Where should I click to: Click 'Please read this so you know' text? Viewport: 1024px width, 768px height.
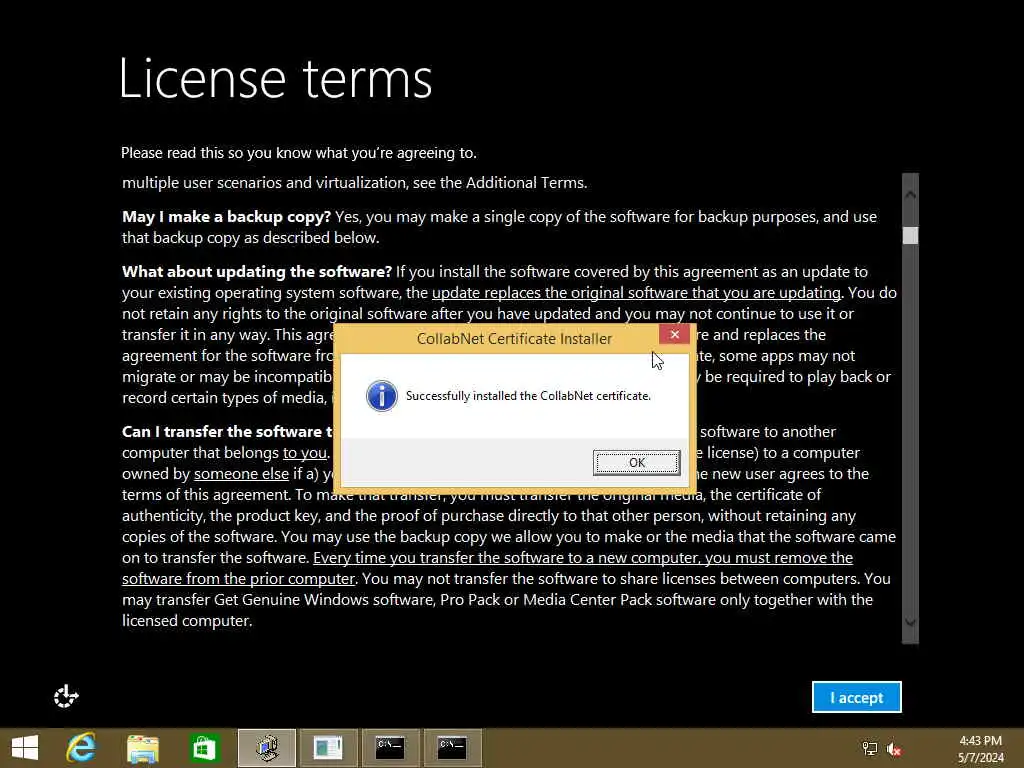[298, 153]
